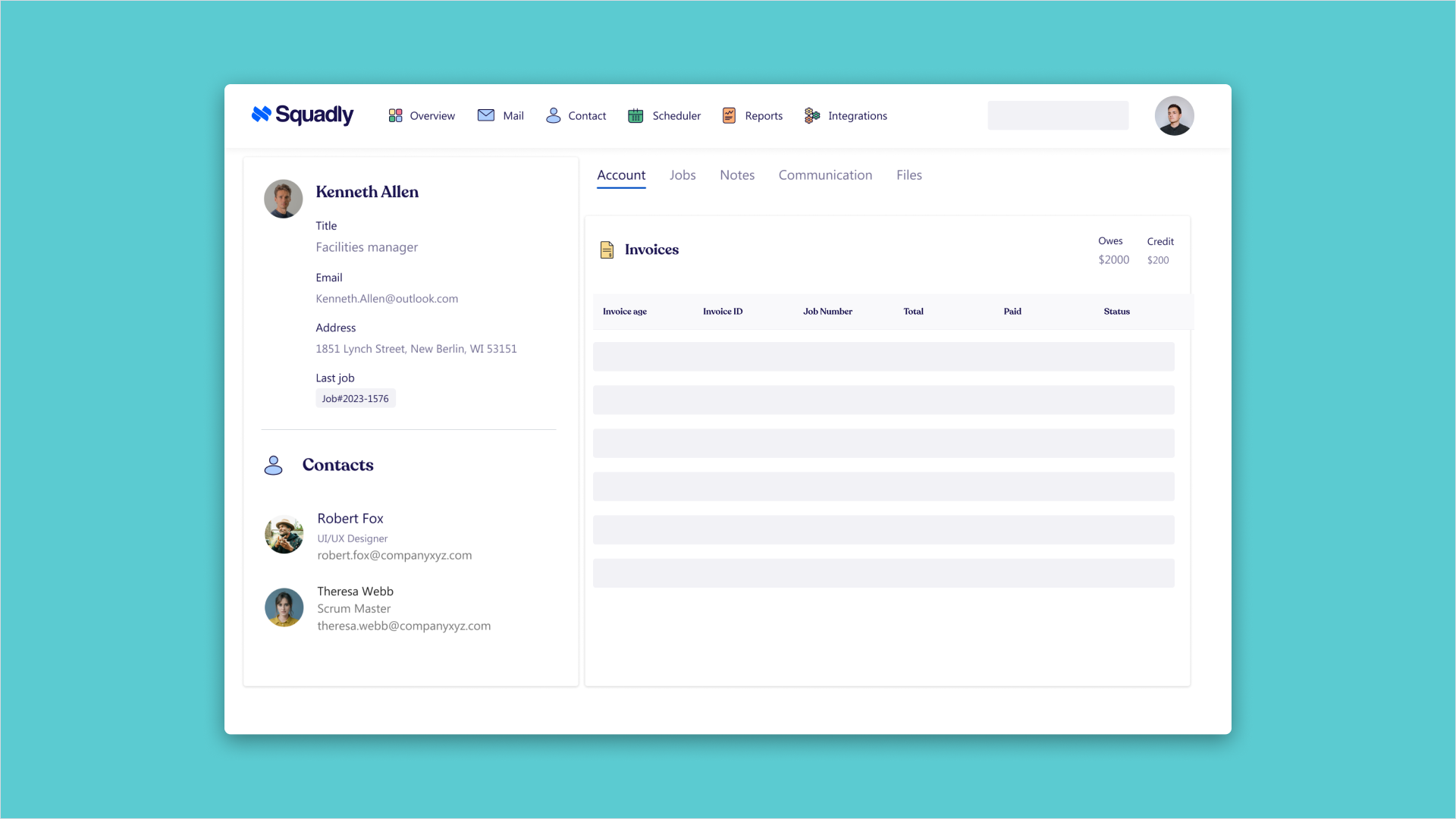Click the Contacts section person icon
Viewport: 1456px width, 819px height.
pyautogui.click(x=273, y=465)
